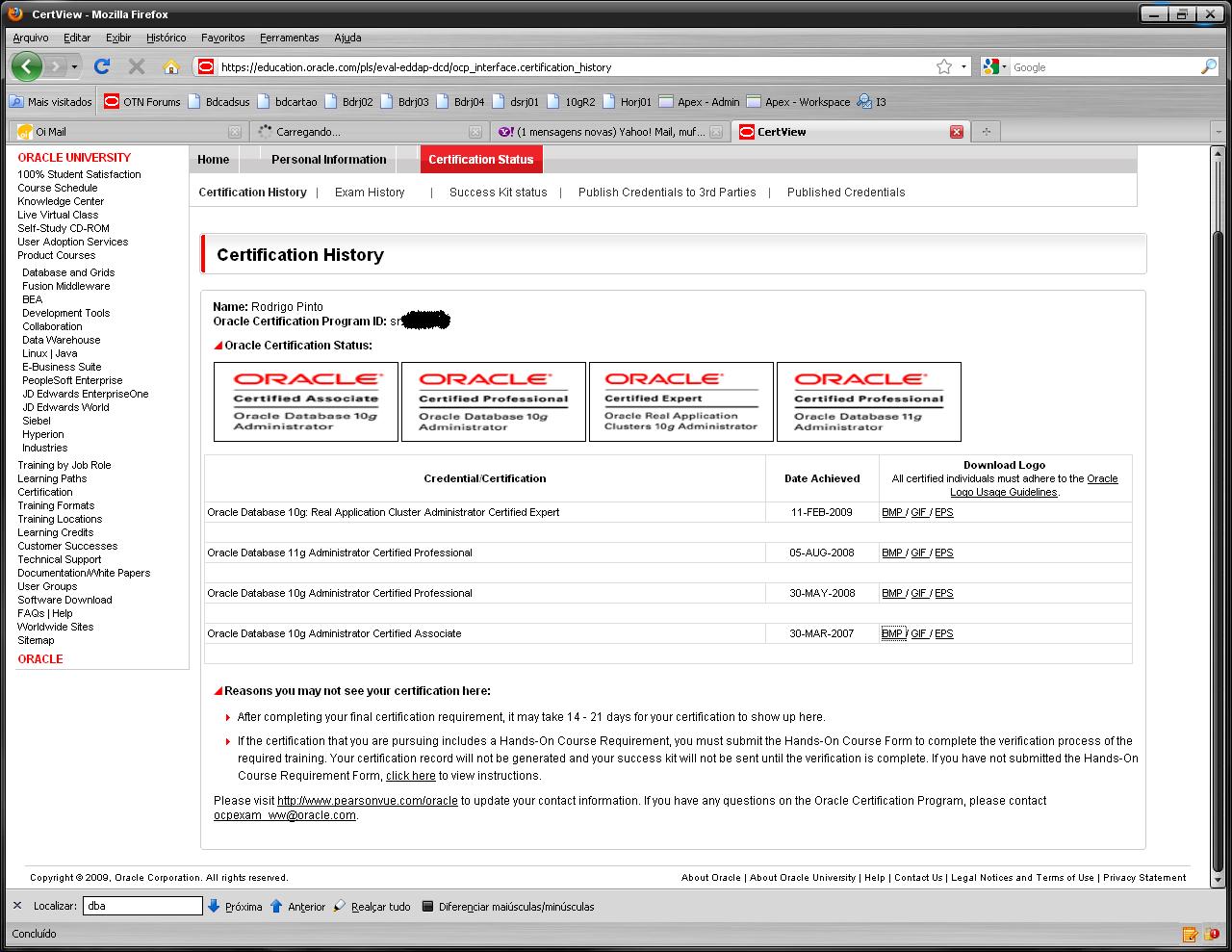Open a new tab with the plus button

986,132
